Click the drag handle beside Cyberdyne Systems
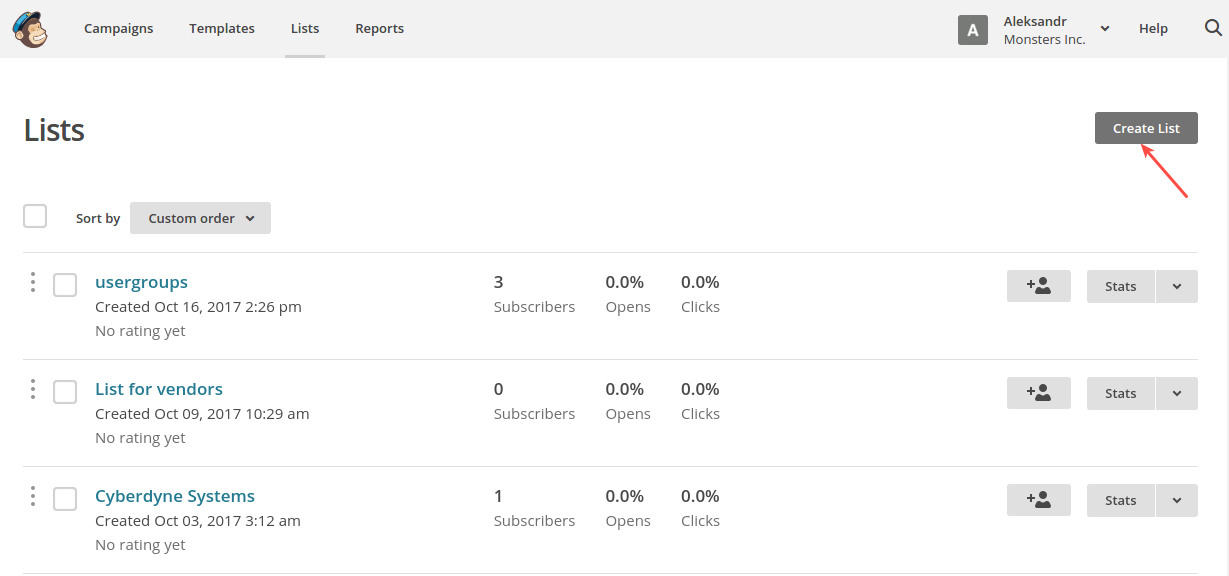This screenshot has width=1229, height=576. pos(33,496)
